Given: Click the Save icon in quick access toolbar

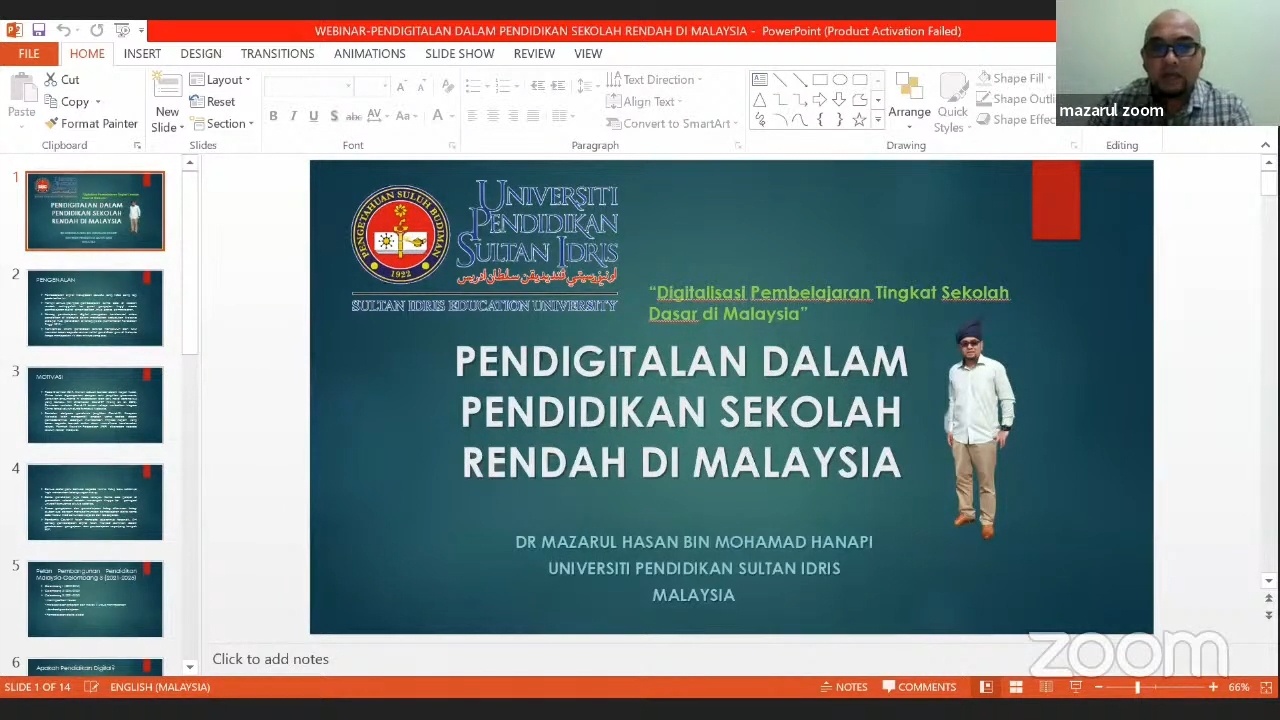Looking at the screenshot, I should pos(38,30).
